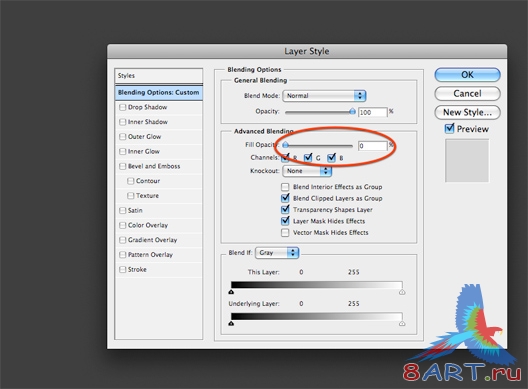Click Underlying Layer black slider triangle
The height and width of the screenshot is (389, 528).
[x=231, y=324]
